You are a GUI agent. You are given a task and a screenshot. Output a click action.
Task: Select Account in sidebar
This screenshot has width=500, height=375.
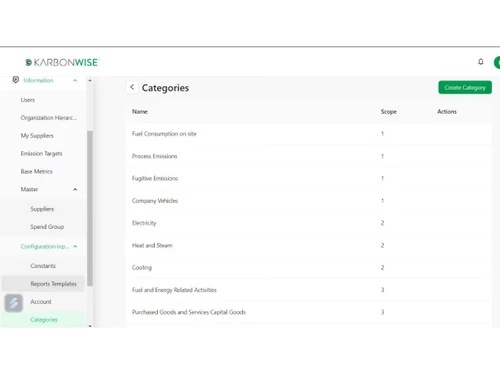(41, 302)
